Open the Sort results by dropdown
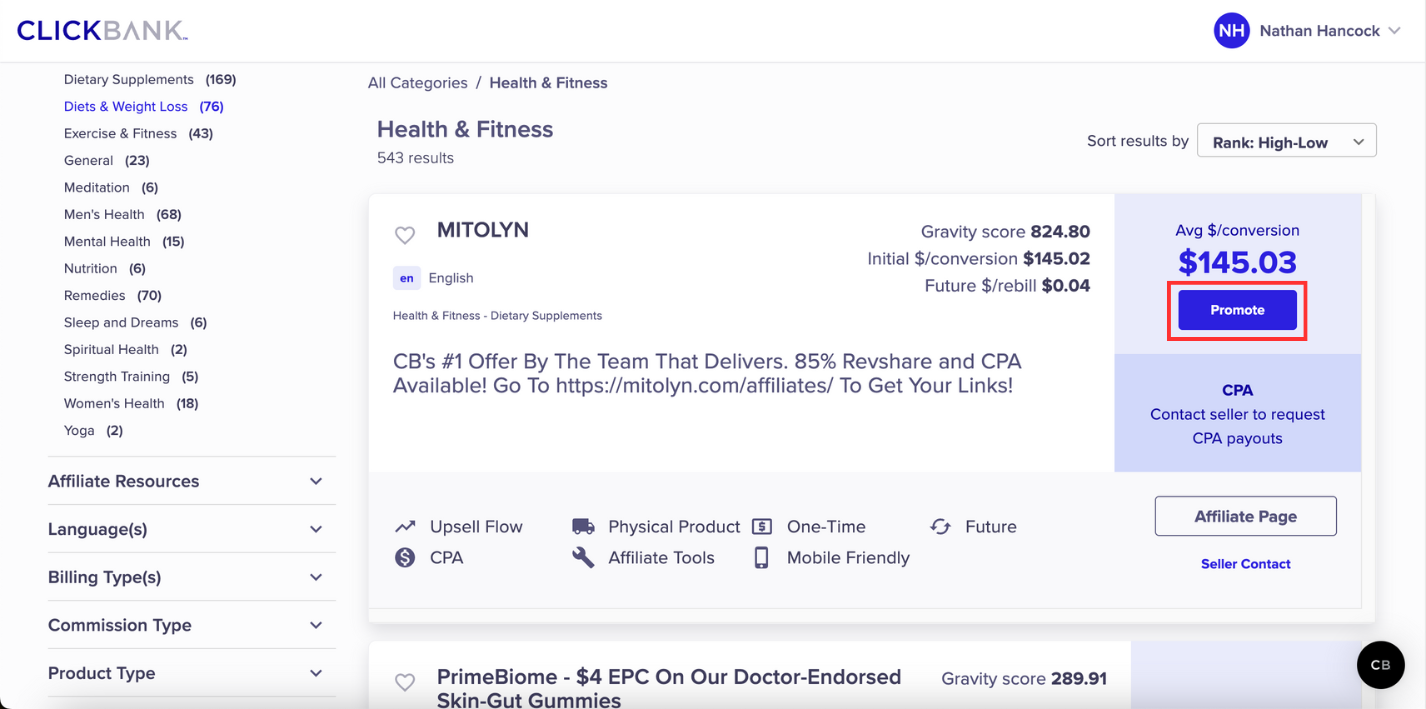 tap(1287, 141)
